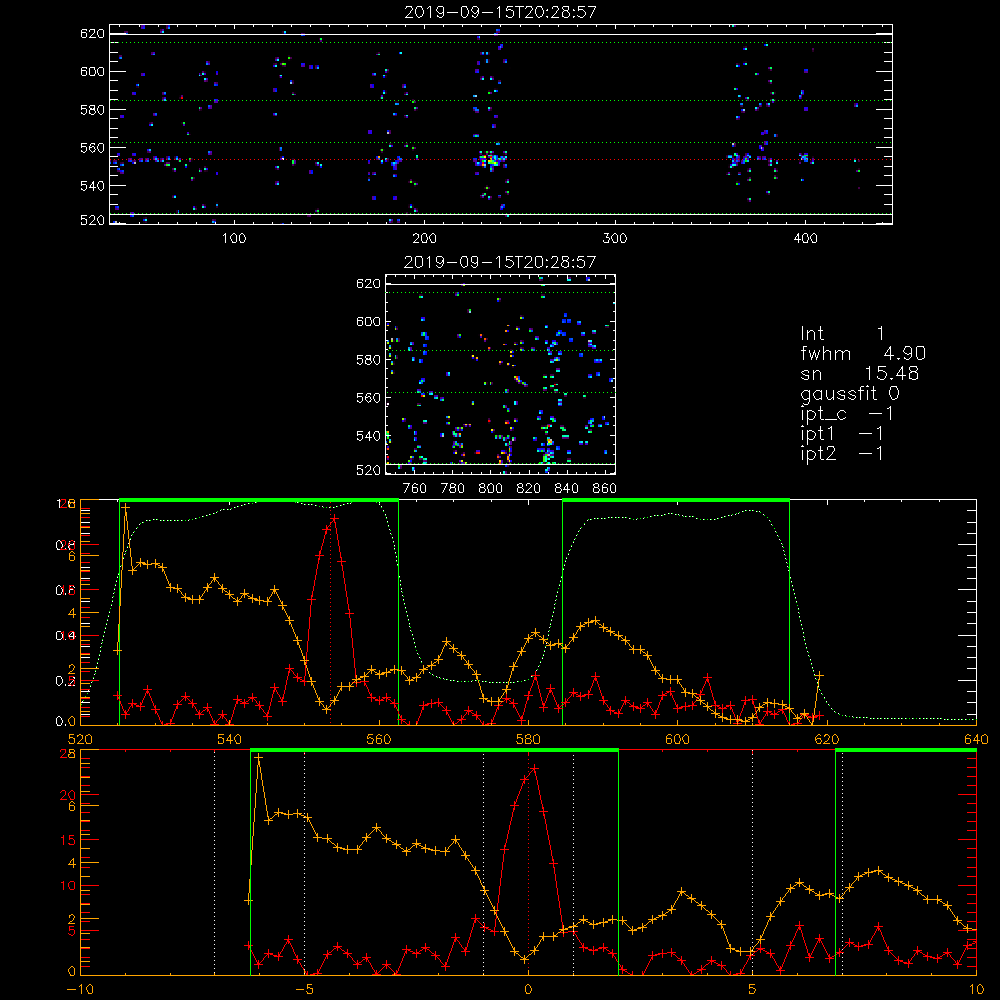Image resolution: width=1000 pixels, height=1000 pixels.
Task: Click x-axis label 860 on the small scatter plot
Action: [x=604, y=489]
